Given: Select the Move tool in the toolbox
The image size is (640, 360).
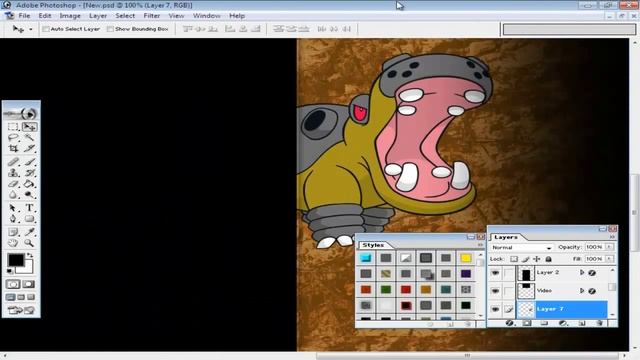Looking at the screenshot, I should (x=29, y=127).
